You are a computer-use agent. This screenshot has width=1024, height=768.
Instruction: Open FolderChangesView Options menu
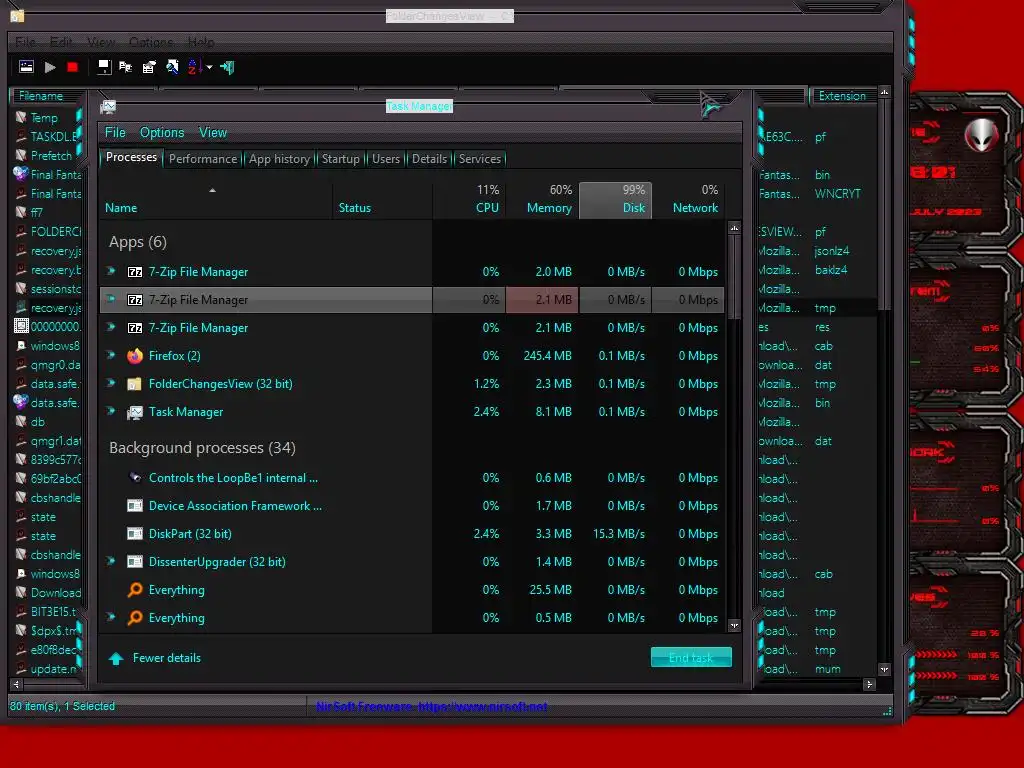click(x=151, y=42)
